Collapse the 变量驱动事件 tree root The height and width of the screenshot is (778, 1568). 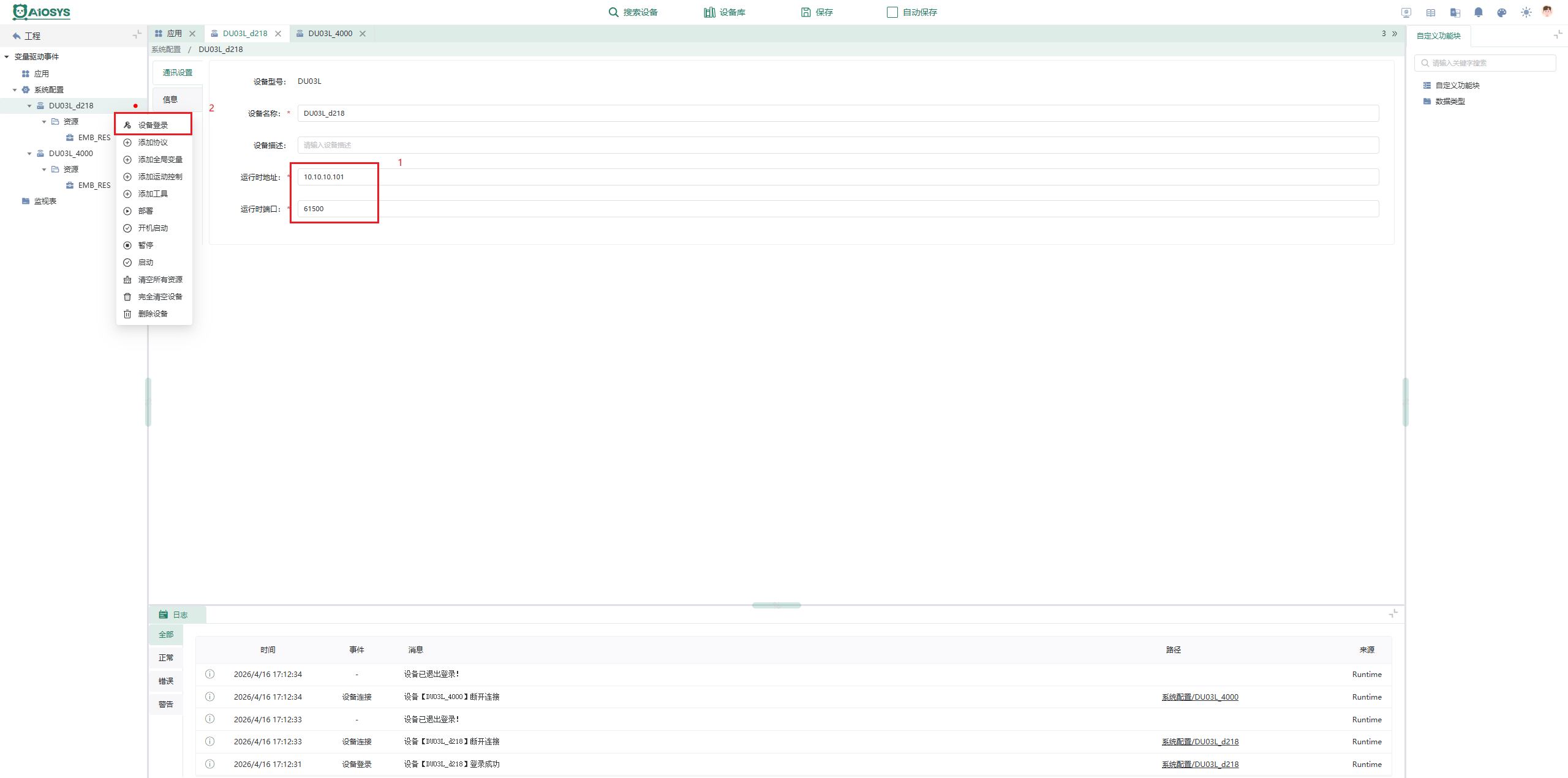pos(7,57)
